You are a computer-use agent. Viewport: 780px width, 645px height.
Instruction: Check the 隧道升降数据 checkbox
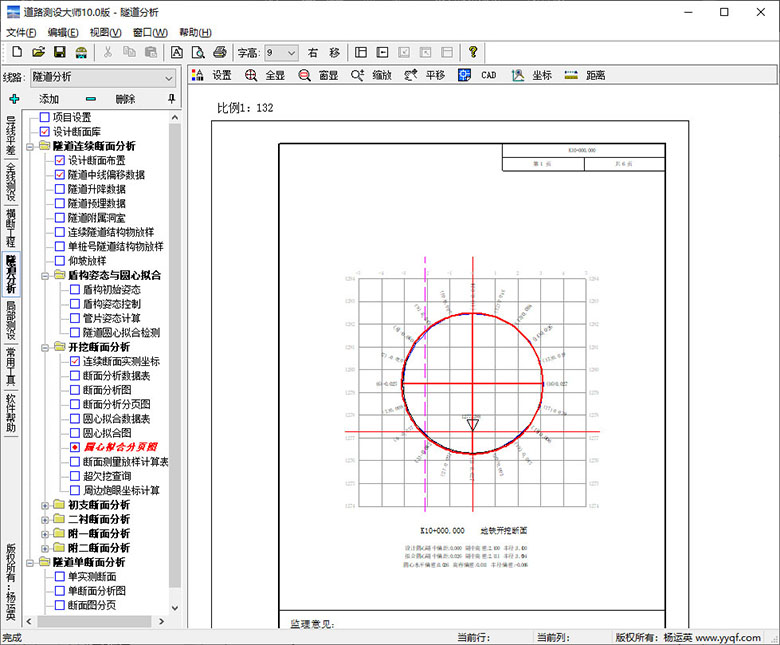[60, 189]
